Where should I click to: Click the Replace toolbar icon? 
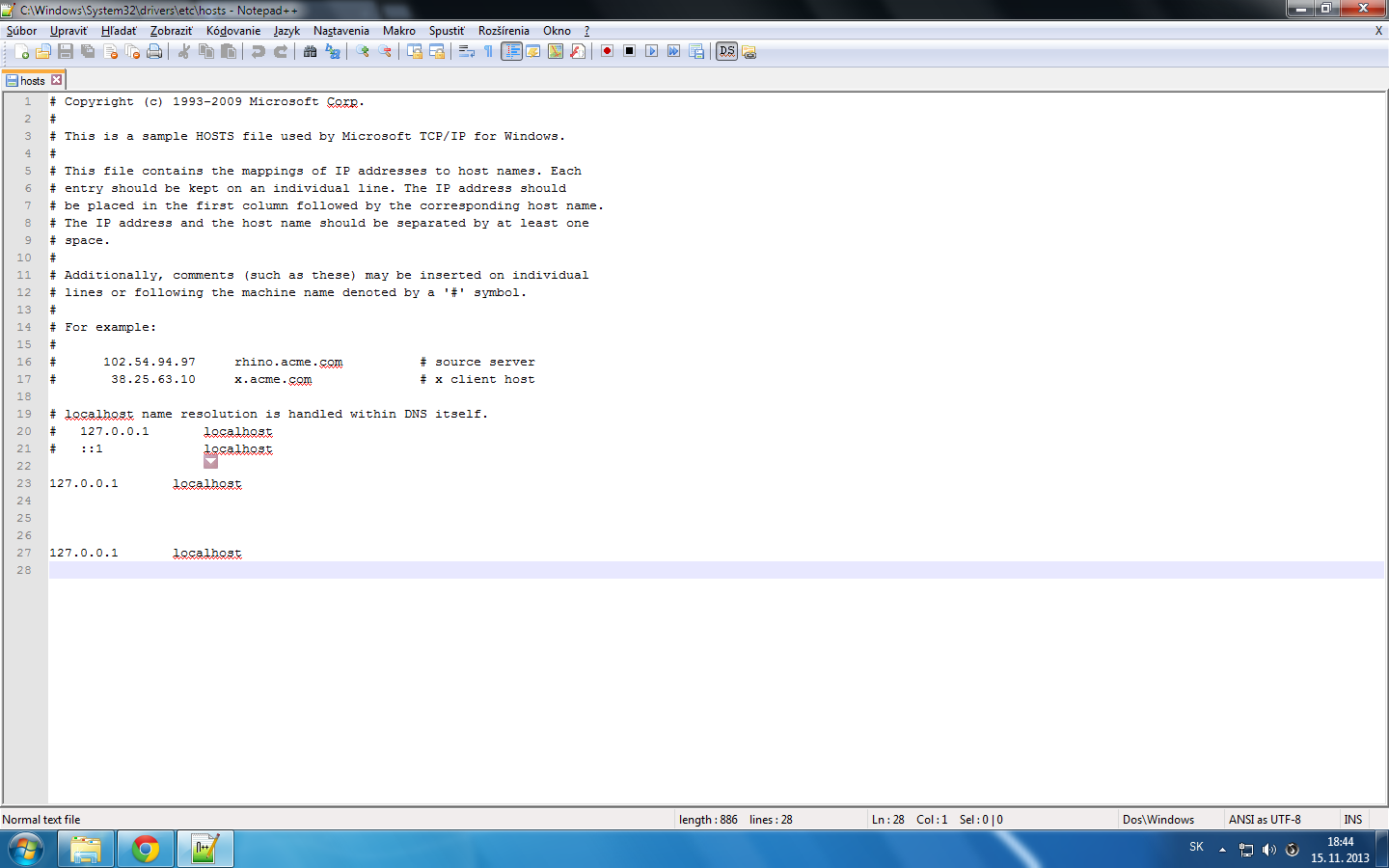click(333, 51)
